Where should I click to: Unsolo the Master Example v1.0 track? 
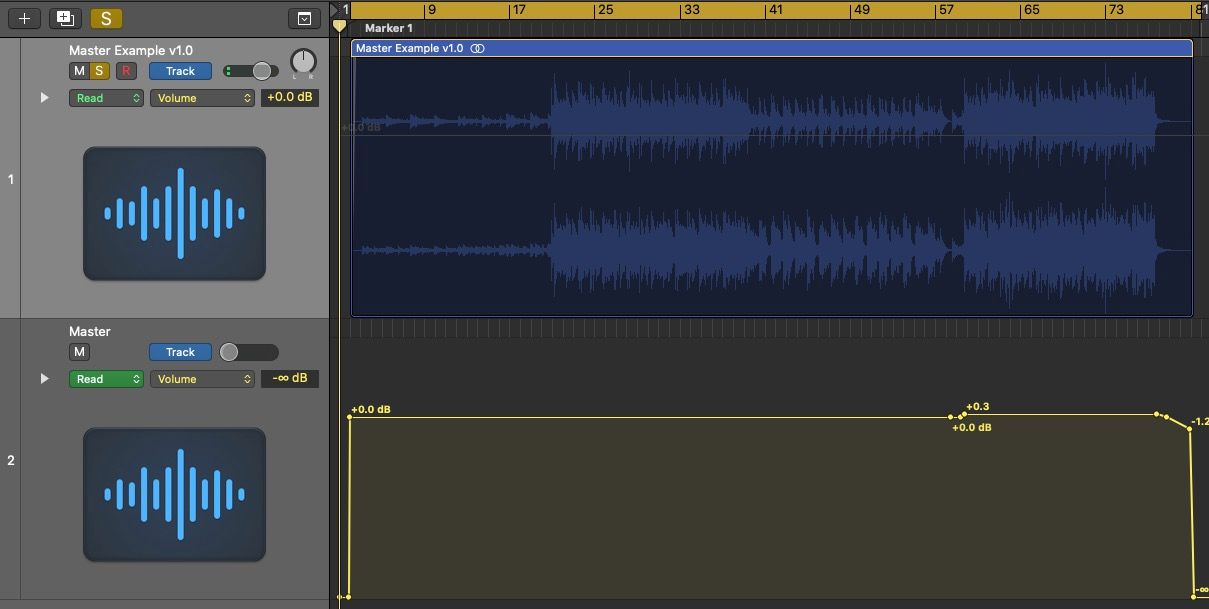[x=100, y=70]
